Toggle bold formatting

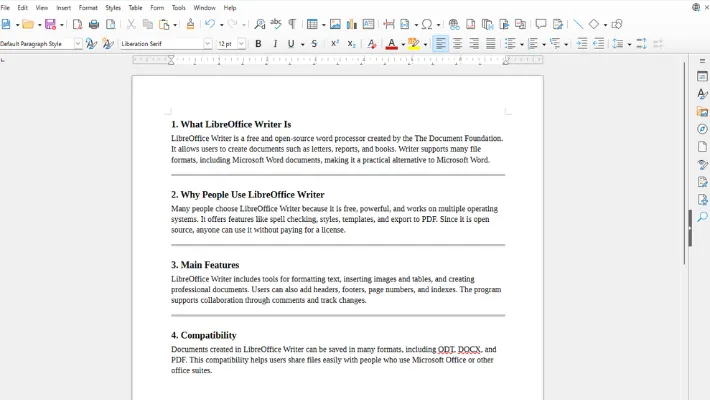(x=258, y=43)
